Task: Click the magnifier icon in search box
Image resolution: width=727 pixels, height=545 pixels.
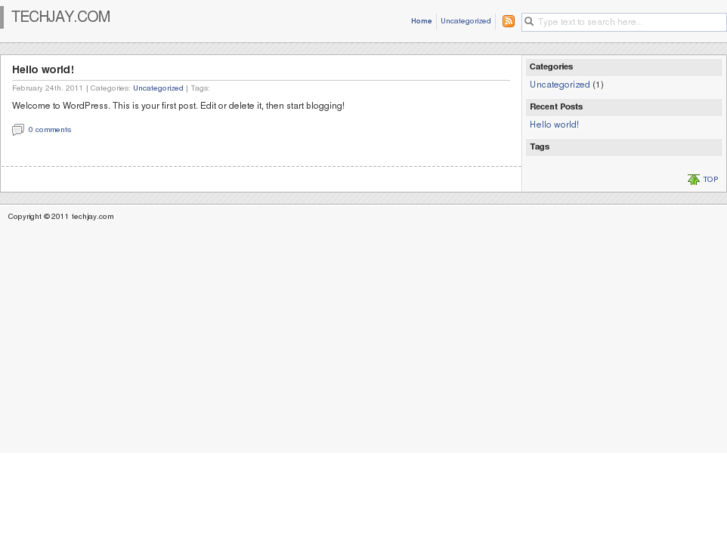Action: click(529, 21)
